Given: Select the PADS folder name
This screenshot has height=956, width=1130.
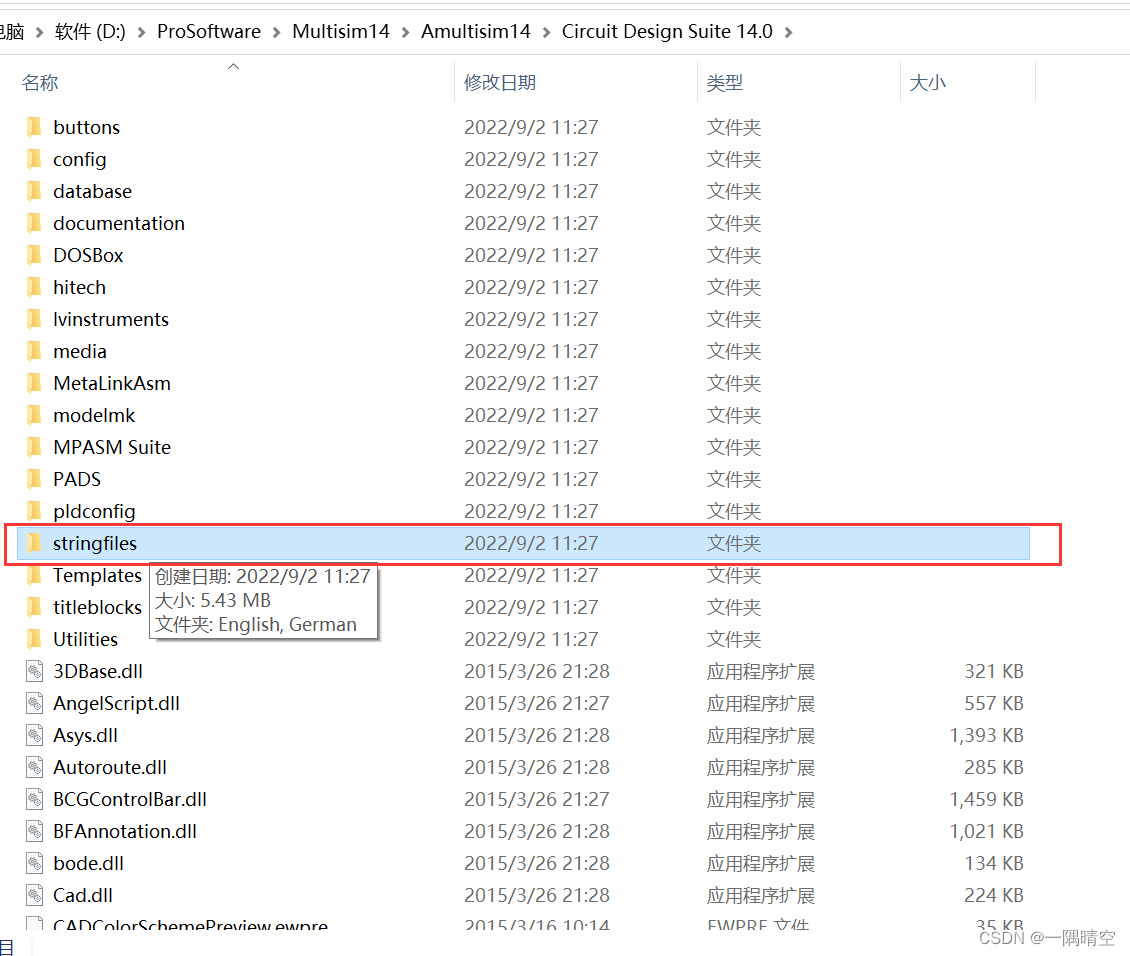Looking at the screenshot, I should 77,479.
